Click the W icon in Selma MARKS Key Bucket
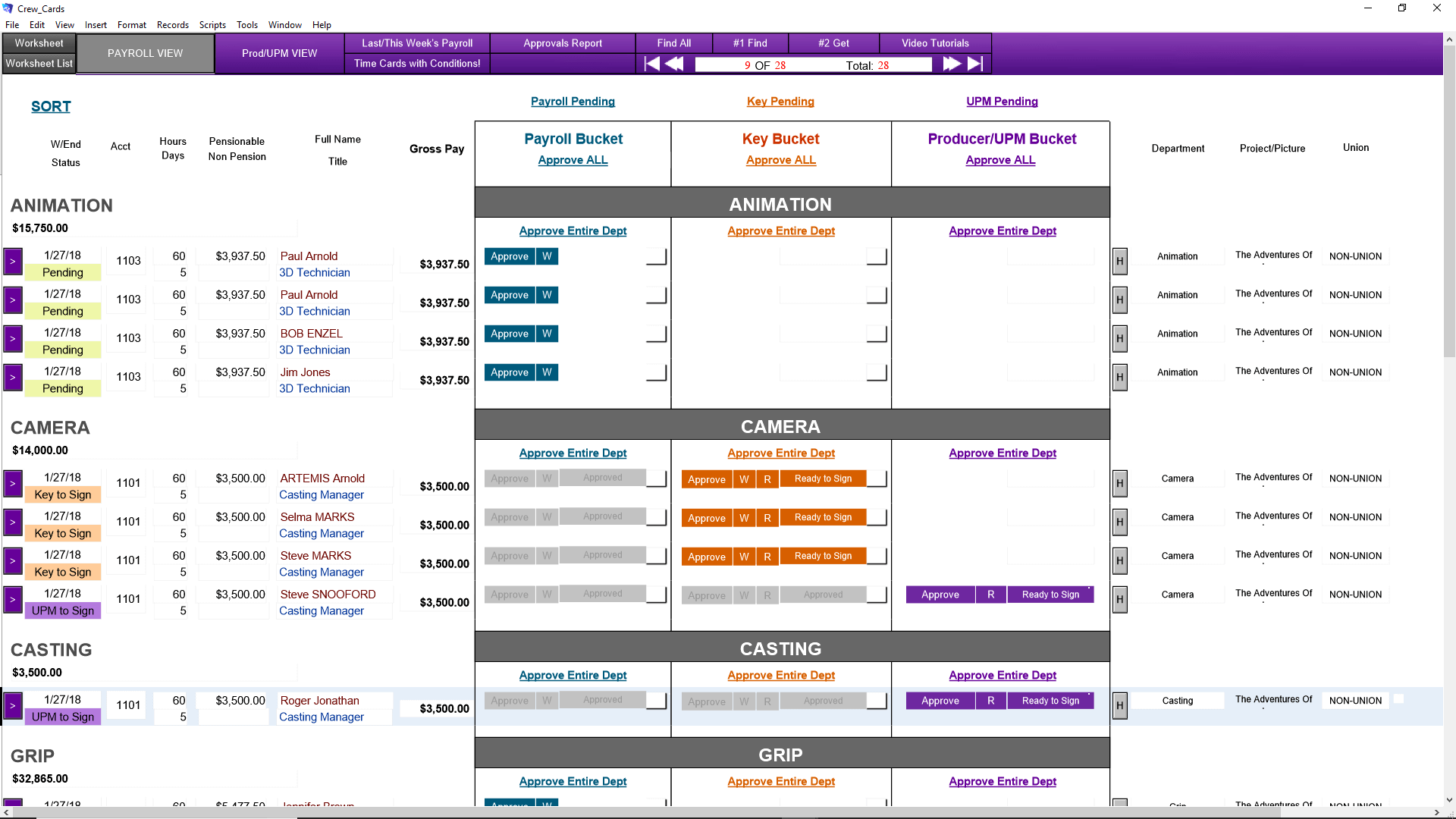 click(744, 518)
